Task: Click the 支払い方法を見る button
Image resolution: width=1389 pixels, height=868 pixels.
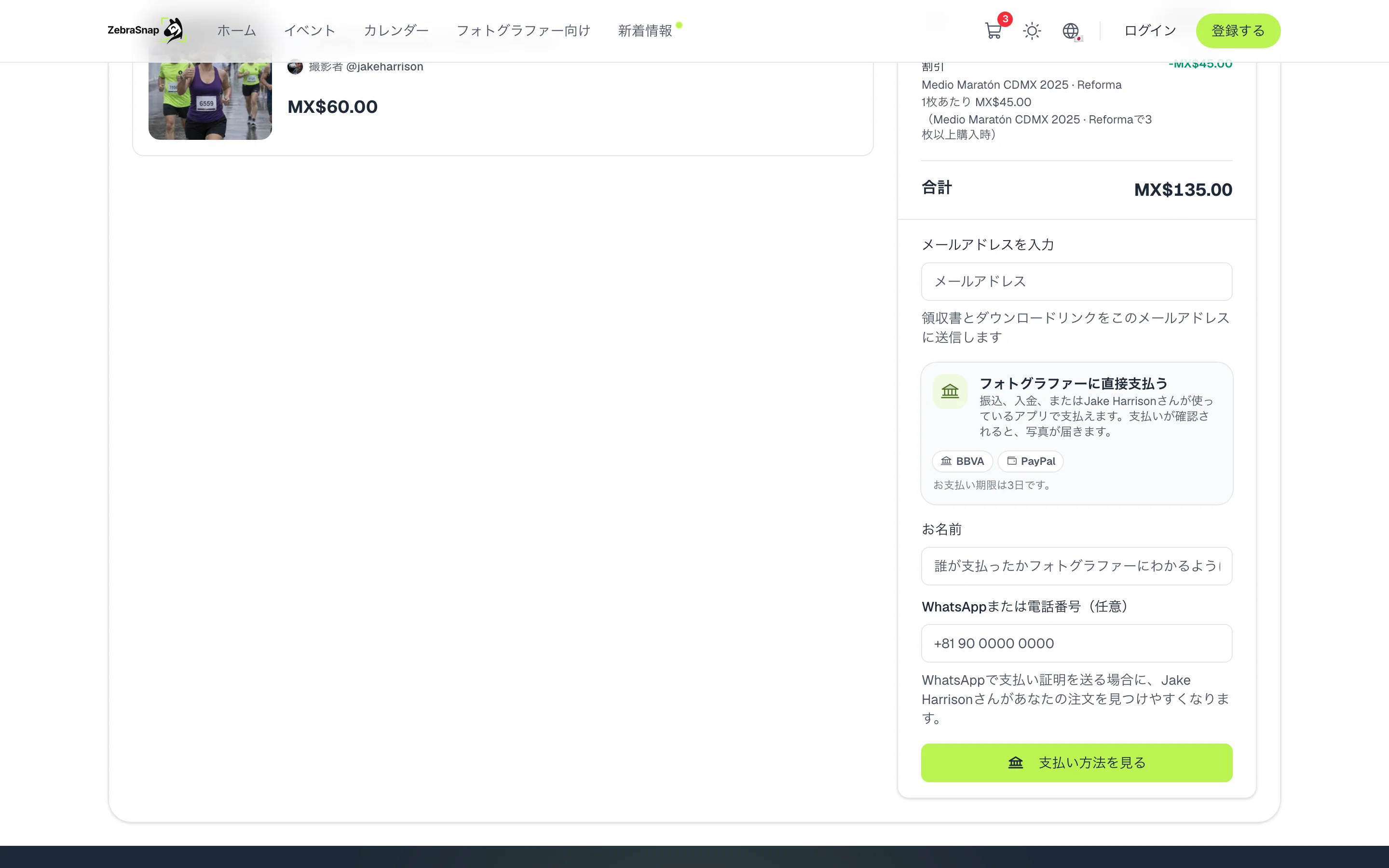Action: [x=1077, y=762]
